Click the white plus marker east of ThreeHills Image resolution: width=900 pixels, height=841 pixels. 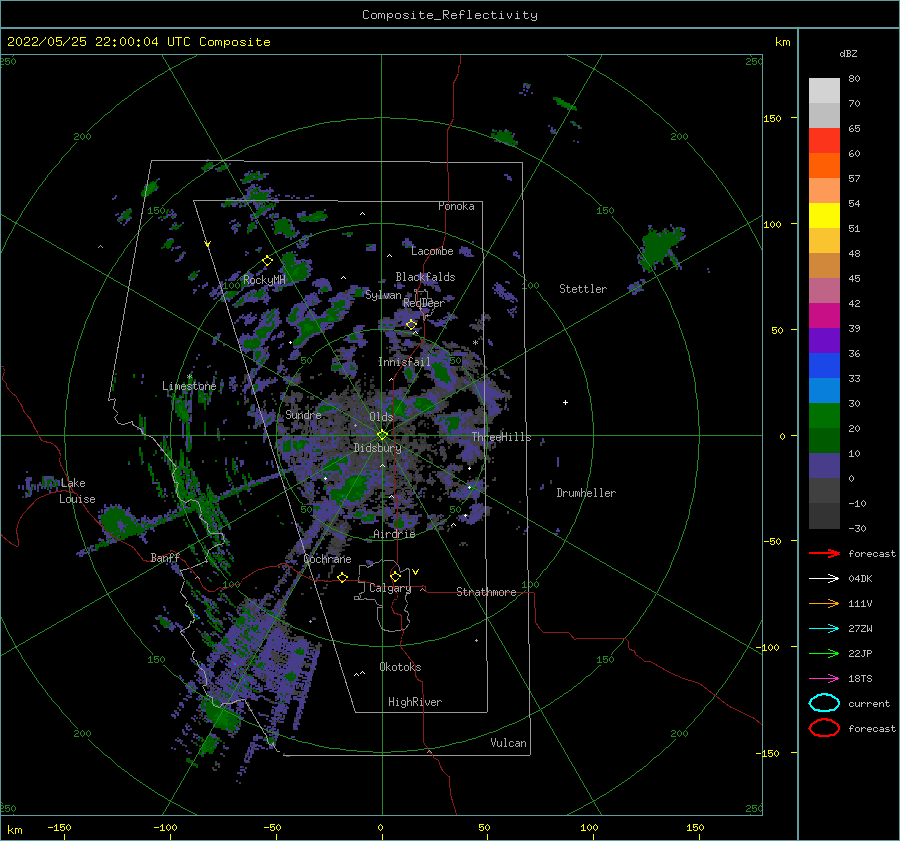[565, 402]
